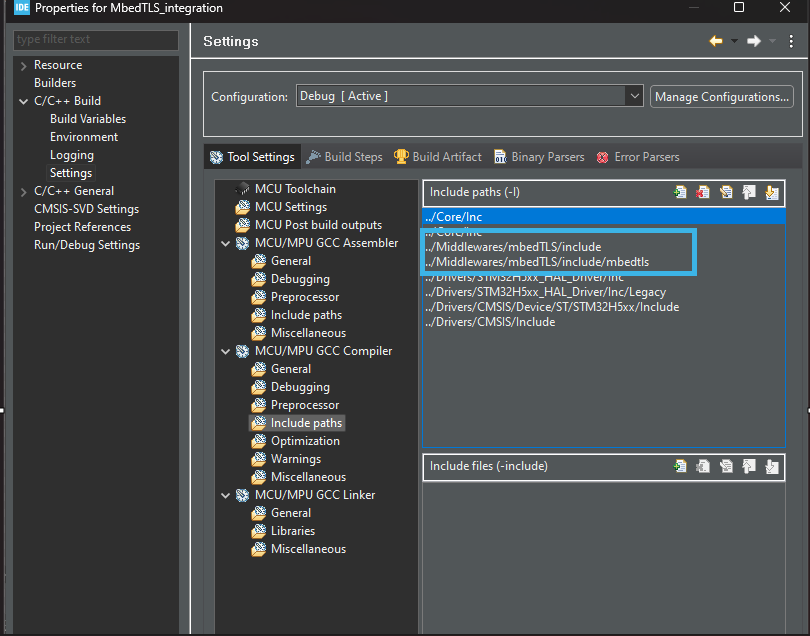The height and width of the screenshot is (636, 810).
Task: Move the selected include path up
Action: click(x=748, y=192)
